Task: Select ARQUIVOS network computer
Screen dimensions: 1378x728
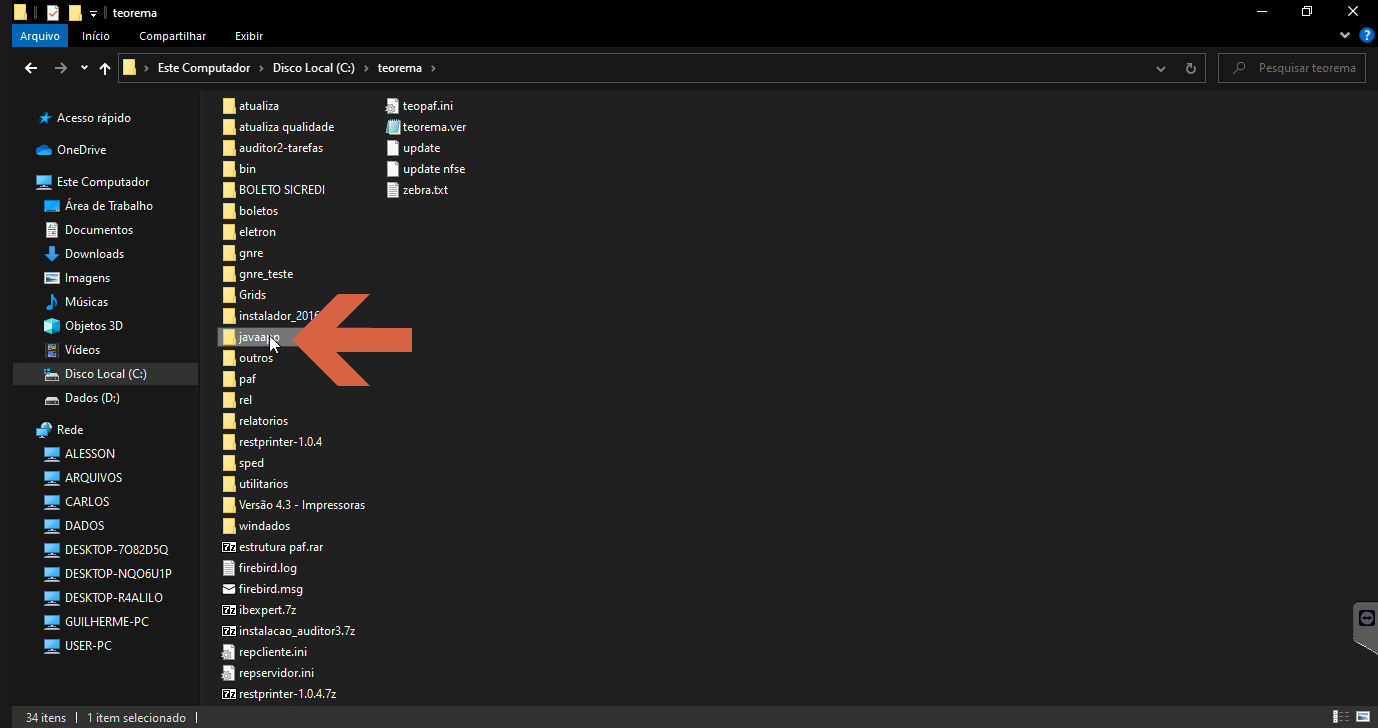Action: click(x=93, y=478)
